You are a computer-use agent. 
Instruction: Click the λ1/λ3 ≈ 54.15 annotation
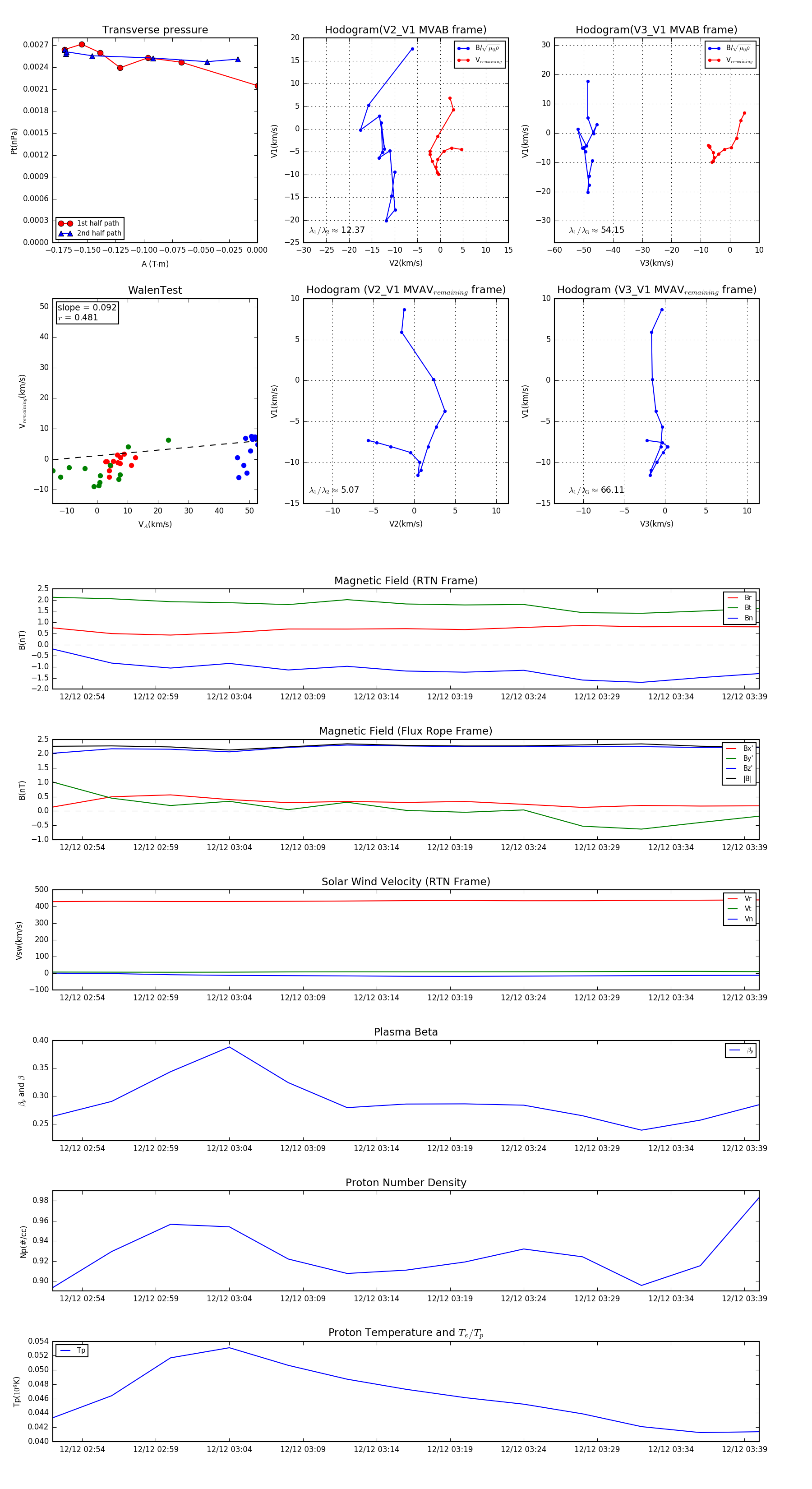click(596, 230)
